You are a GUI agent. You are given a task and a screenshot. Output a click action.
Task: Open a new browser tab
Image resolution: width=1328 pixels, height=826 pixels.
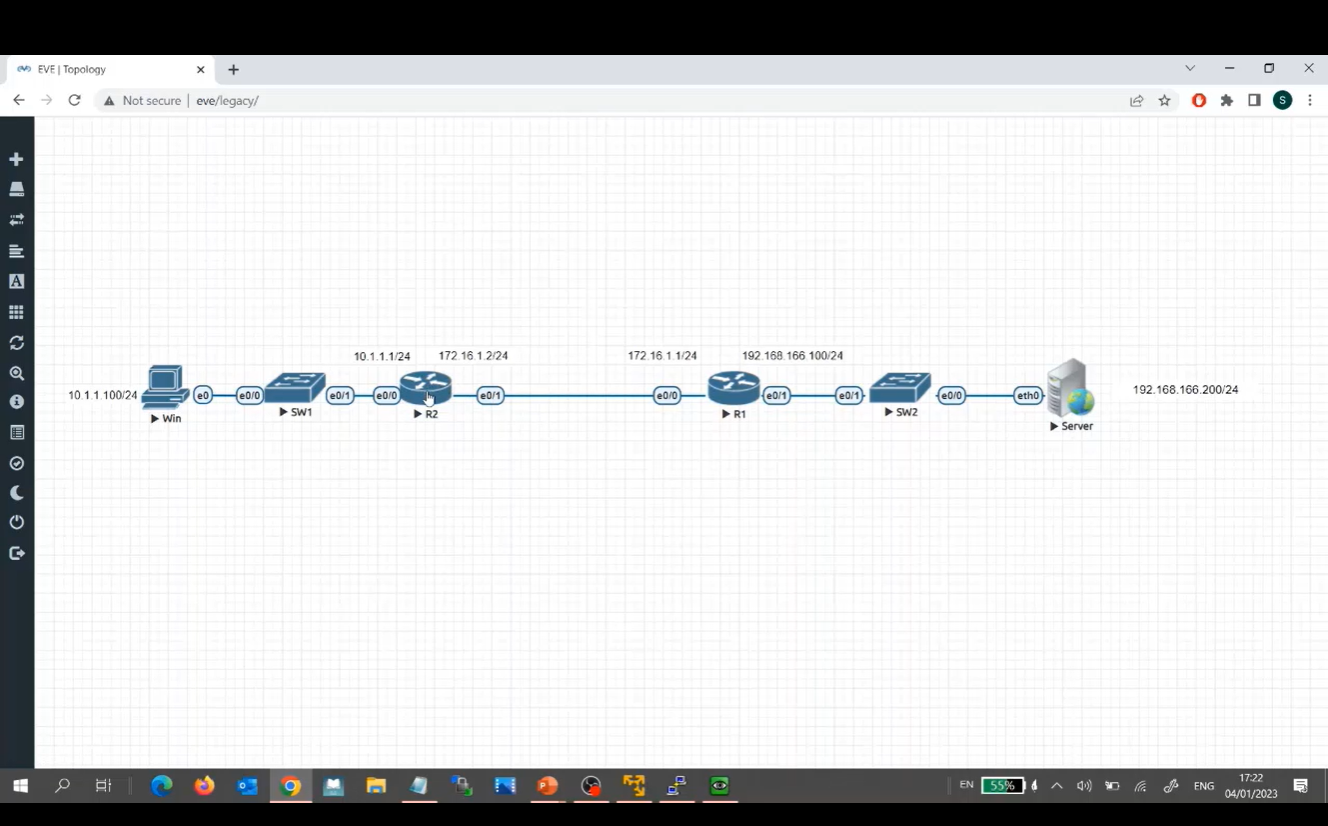point(233,69)
